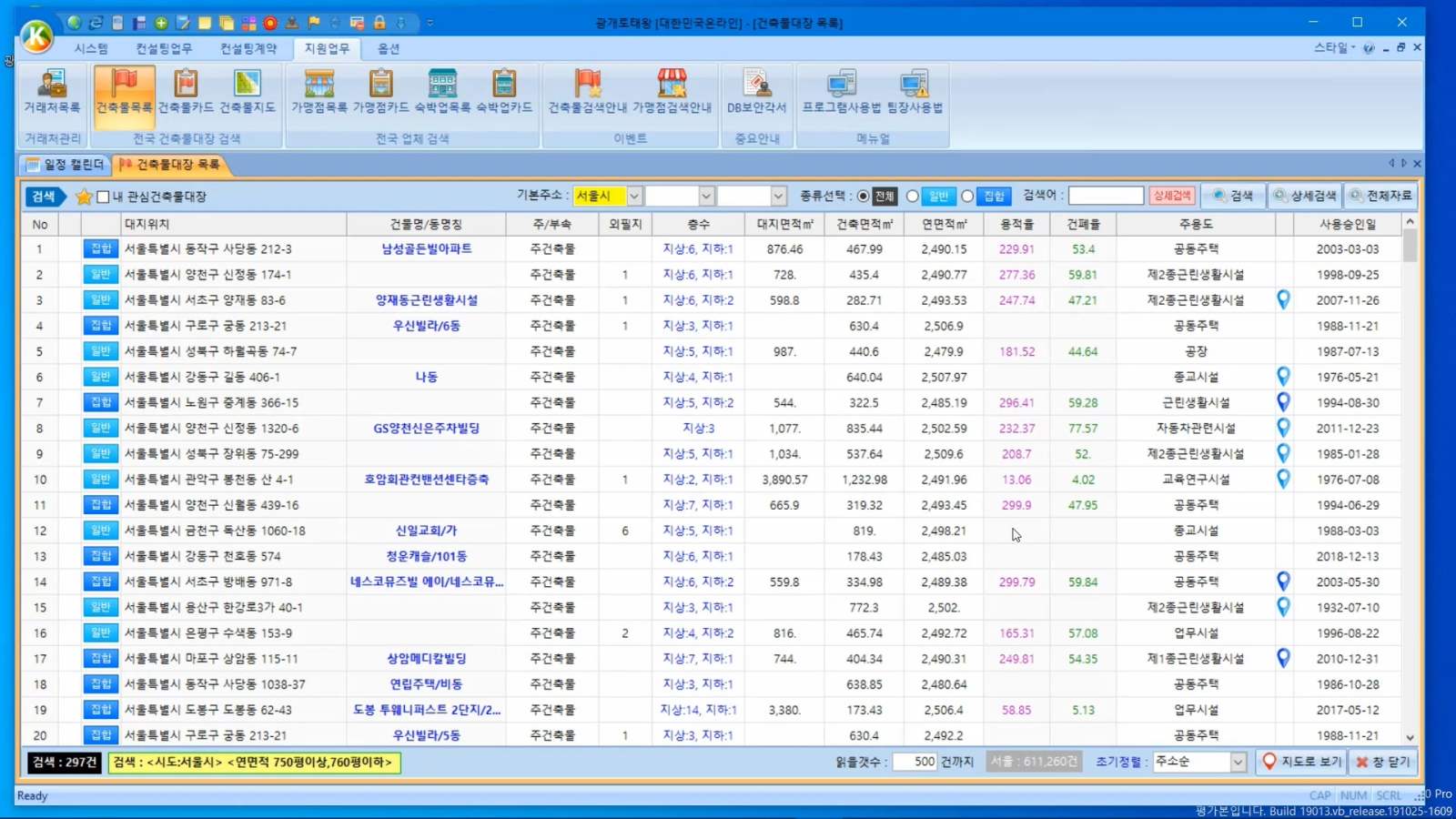
Task: Click the 지도로 보기 button
Action: 1301,762
